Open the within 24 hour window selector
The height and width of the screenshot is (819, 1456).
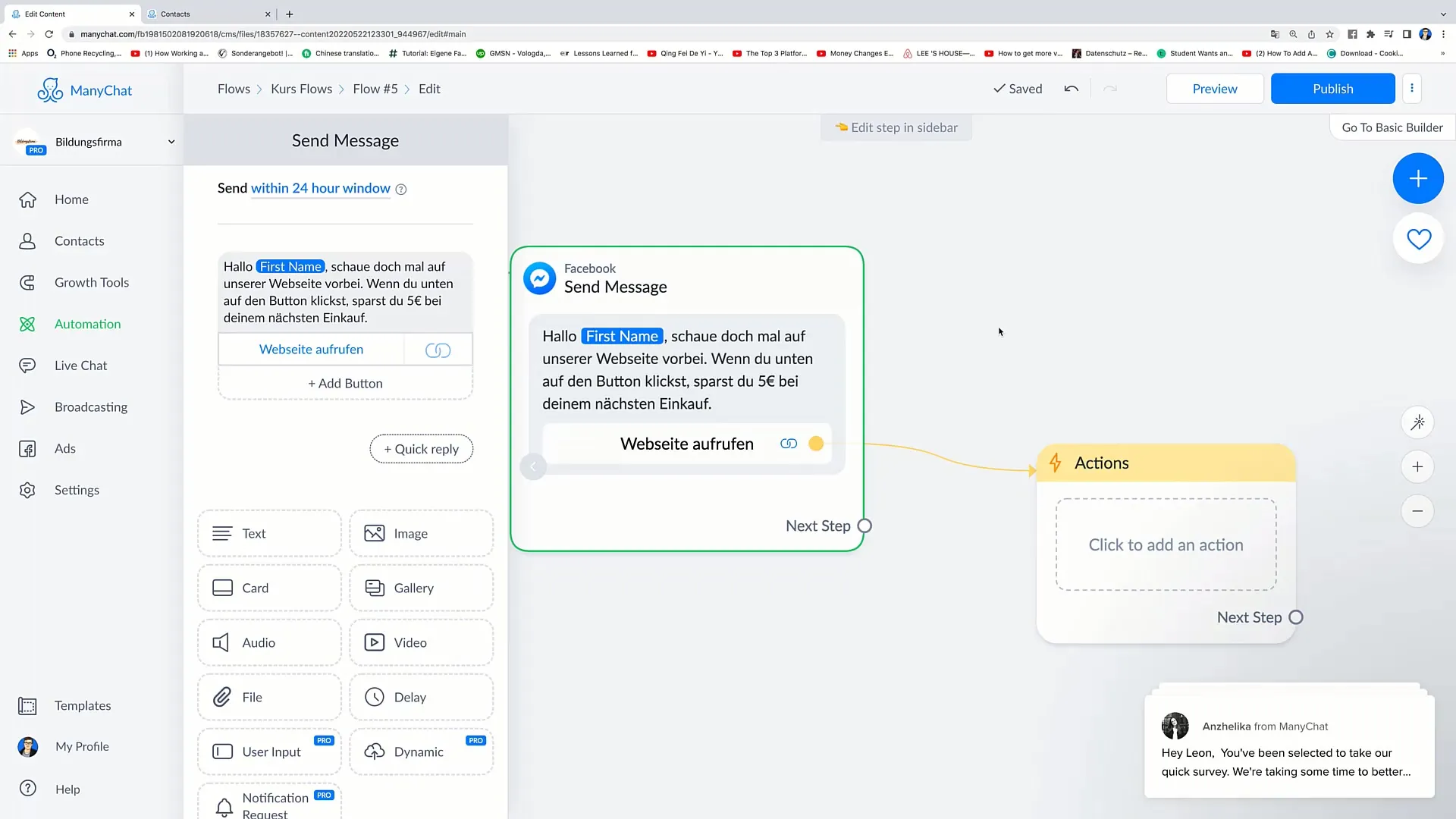click(320, 188)
